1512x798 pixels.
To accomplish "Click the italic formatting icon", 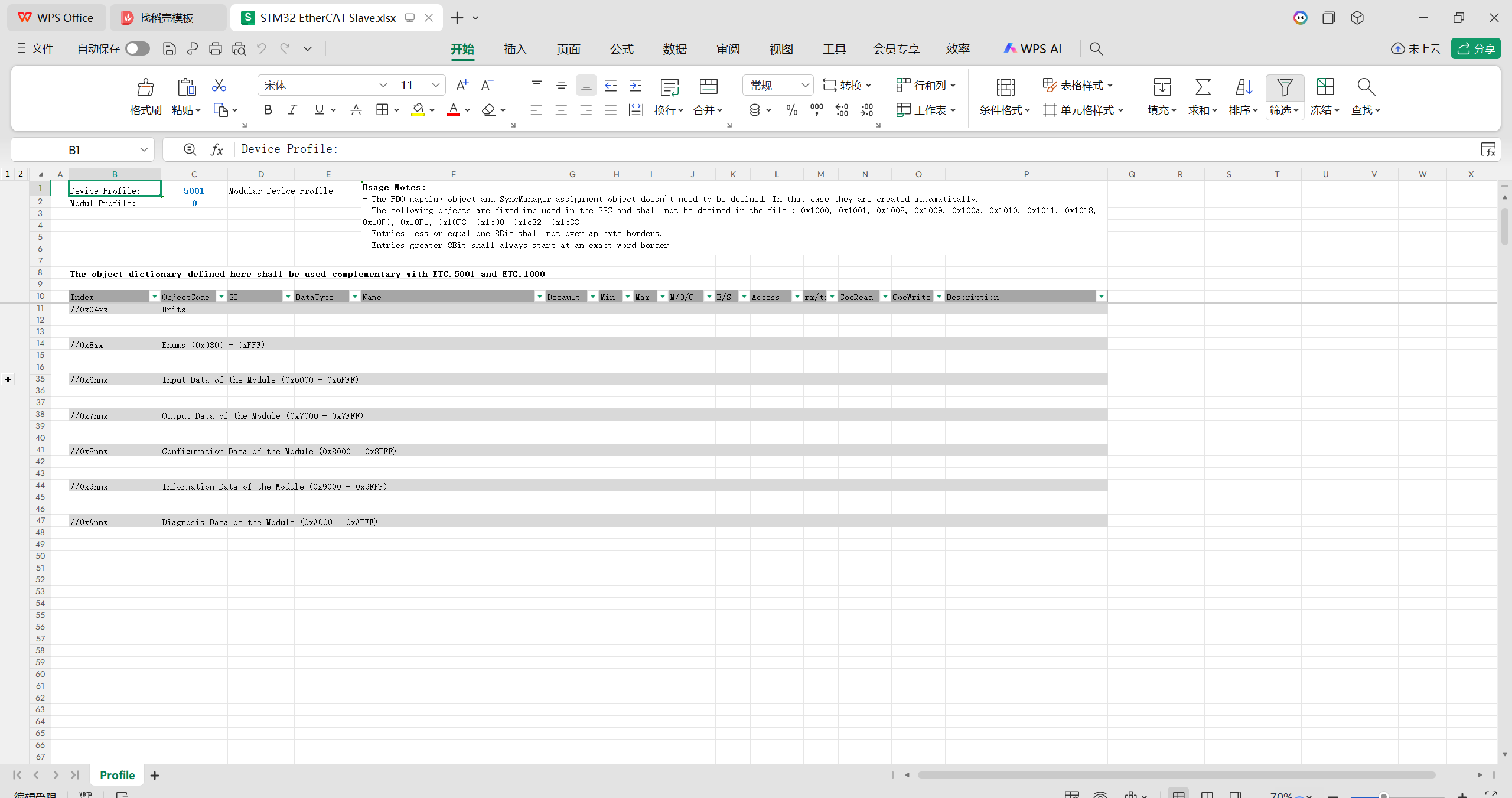I will (x=292, y=110).
